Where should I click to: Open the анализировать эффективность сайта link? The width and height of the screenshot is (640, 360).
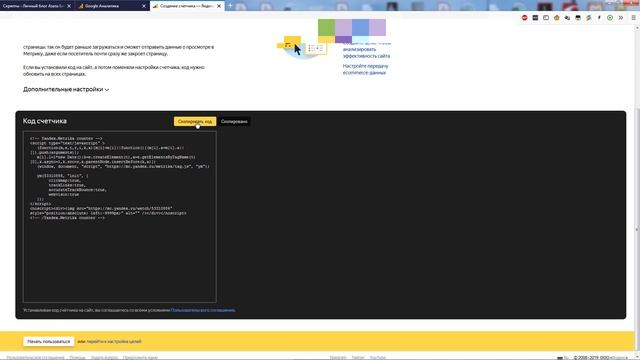coord(366,52)
